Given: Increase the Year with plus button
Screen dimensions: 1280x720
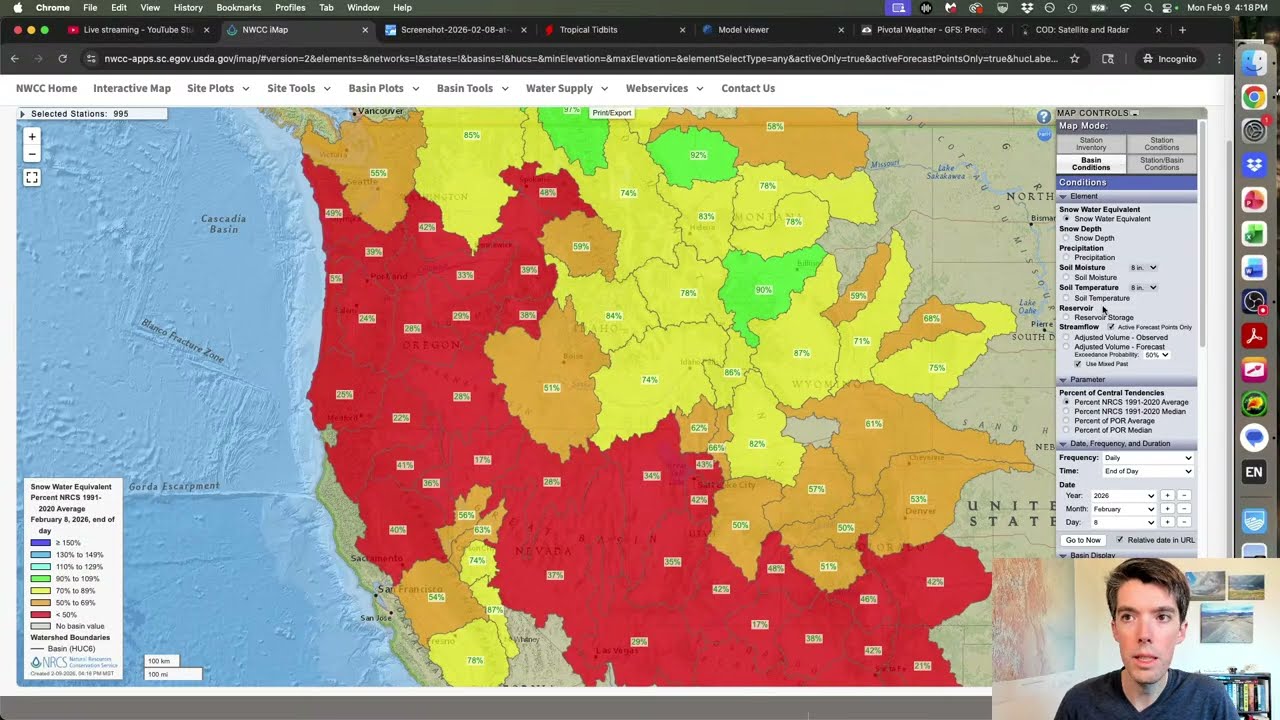Looking at the screenshot, I should point(1167,496).
